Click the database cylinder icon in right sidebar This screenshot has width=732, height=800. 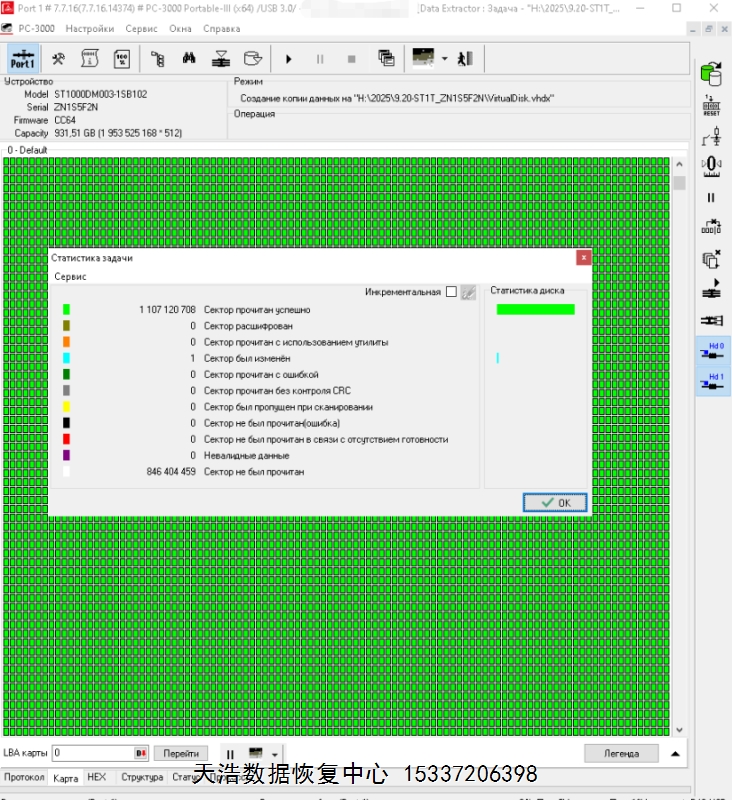click(x=711, y=72)
